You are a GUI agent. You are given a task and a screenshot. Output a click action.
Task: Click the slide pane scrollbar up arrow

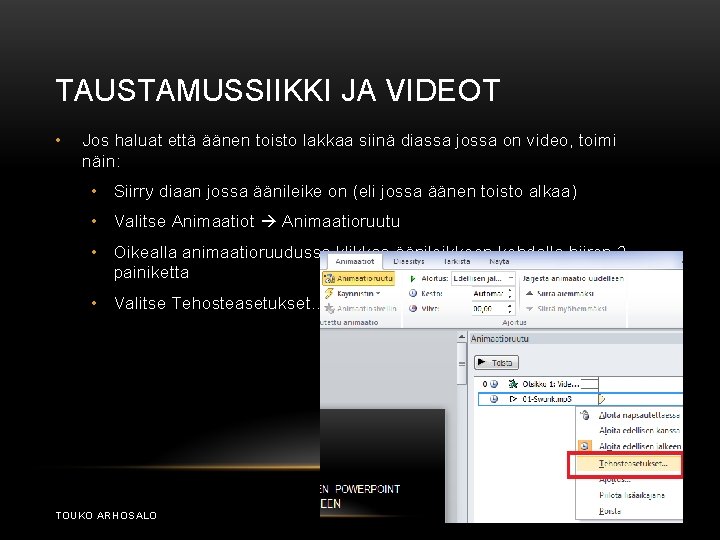click(x=461, y=338)
